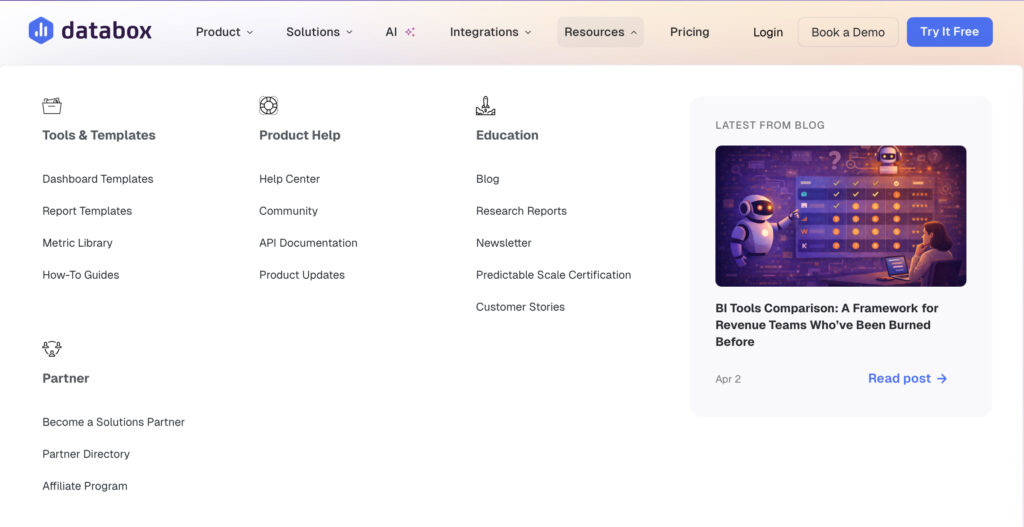
Task: Click the Tools & Templates toolbox icon
Action: tap(52, 106)
